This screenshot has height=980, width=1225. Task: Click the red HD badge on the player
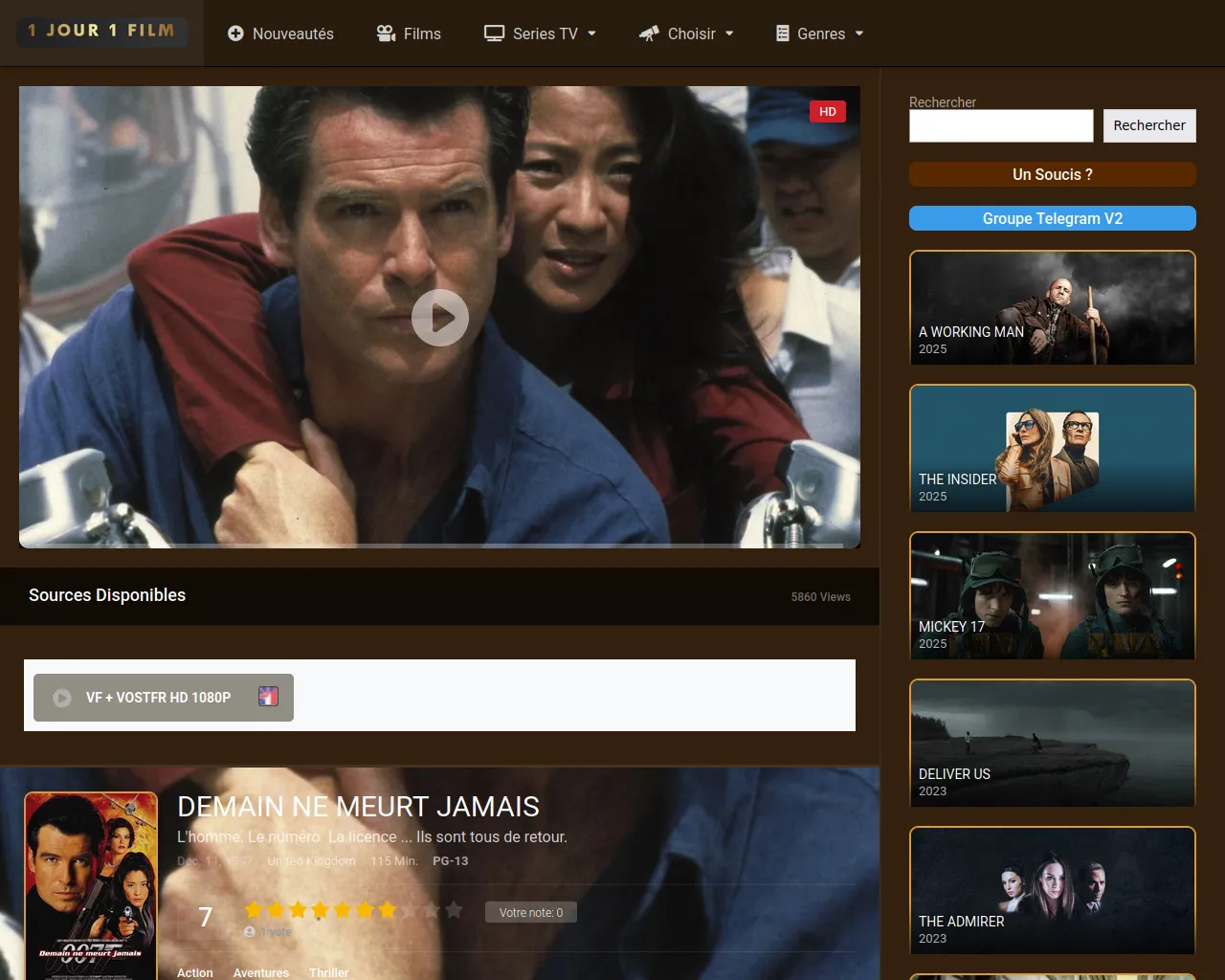[828, 112]
